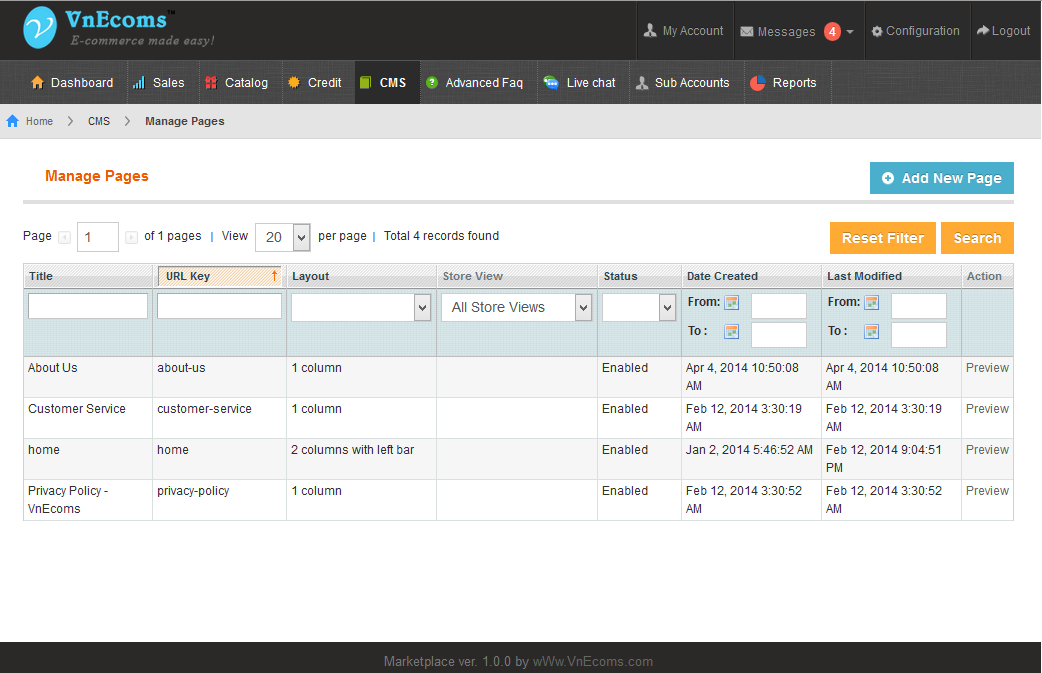The height and width of the screenshot is (673, 1042).
Task: Click the Reports pie chart icon
Action: 758,82
